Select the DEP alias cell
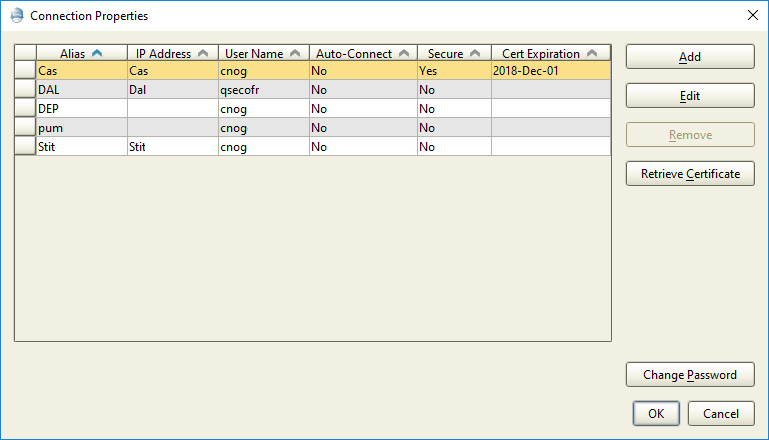 pos(81,109)
